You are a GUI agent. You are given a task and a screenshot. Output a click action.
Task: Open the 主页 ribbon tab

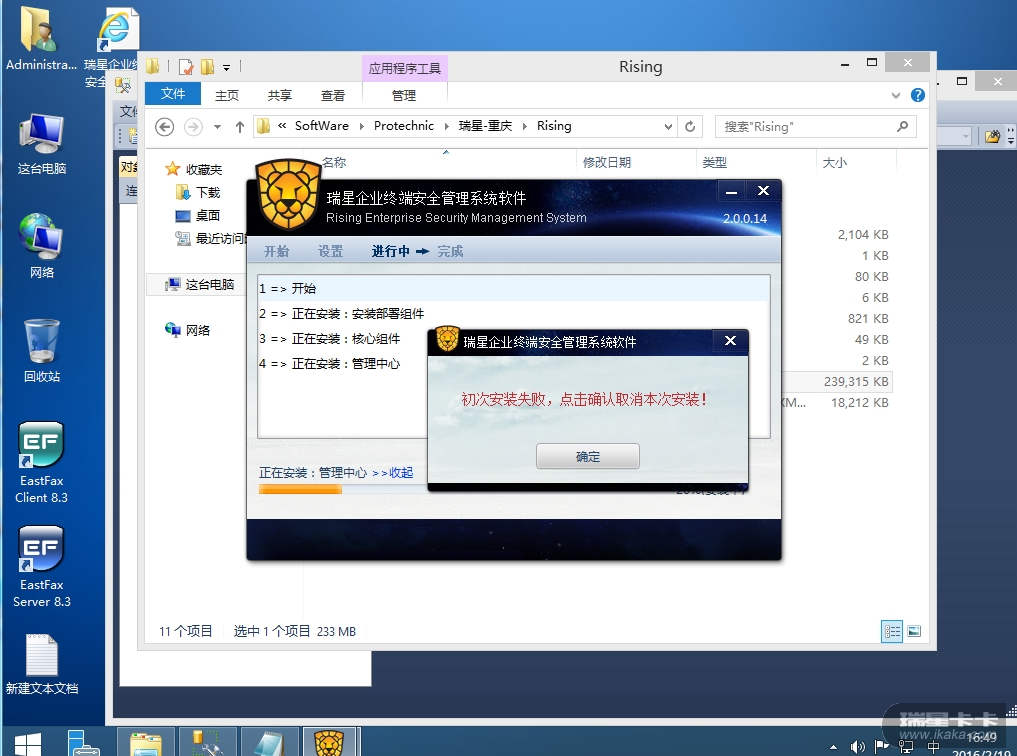click(226, 95)
